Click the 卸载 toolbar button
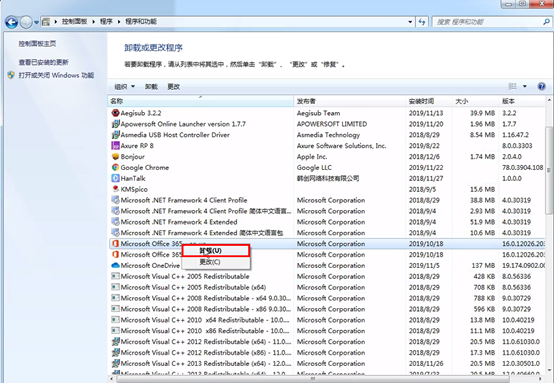 click(151, 87)
